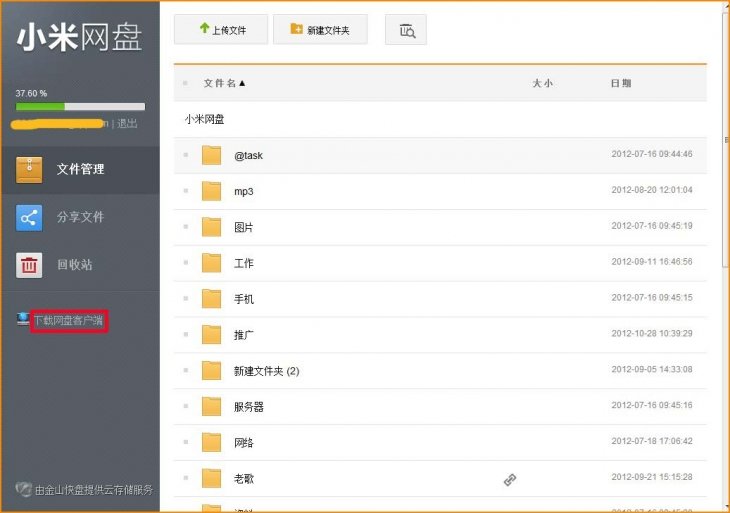Click the 工作 folder icon
The width and height of the screenshot is (730, 513).
(x=211, y=263)
